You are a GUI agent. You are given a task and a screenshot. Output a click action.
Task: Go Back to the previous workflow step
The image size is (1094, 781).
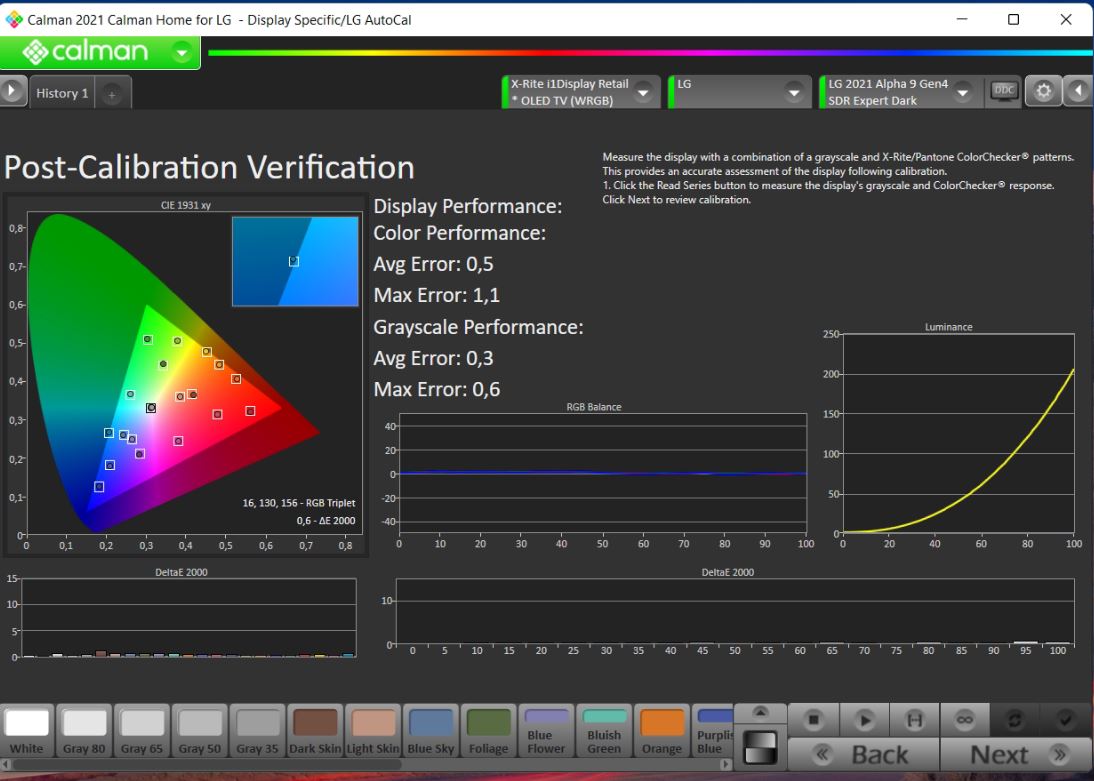pos(864,754)
